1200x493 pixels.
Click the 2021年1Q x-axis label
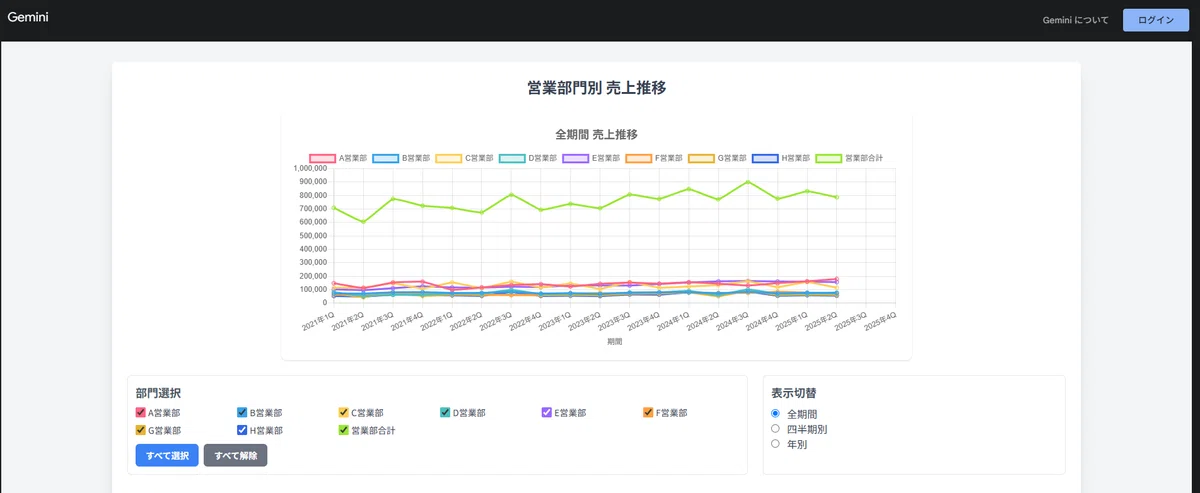pyautogui.click(x=316, y=320)
